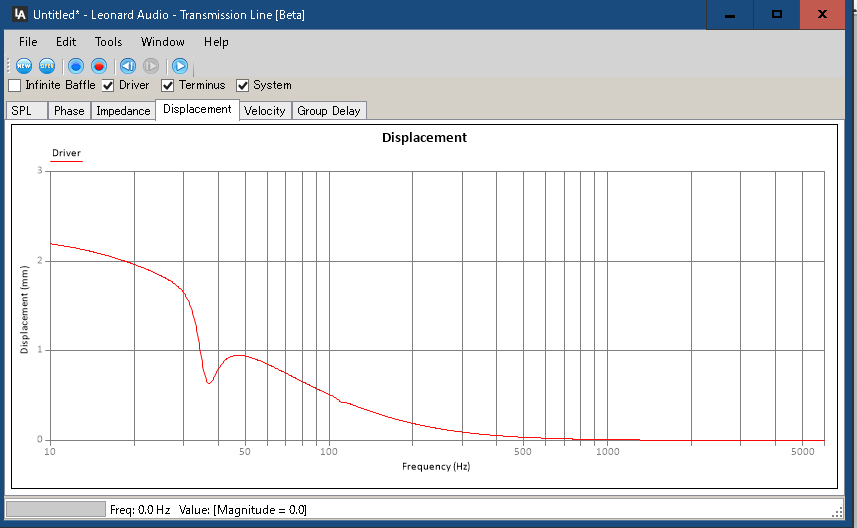Open the Help menu

pyautogui.click(x=216, y=42)
